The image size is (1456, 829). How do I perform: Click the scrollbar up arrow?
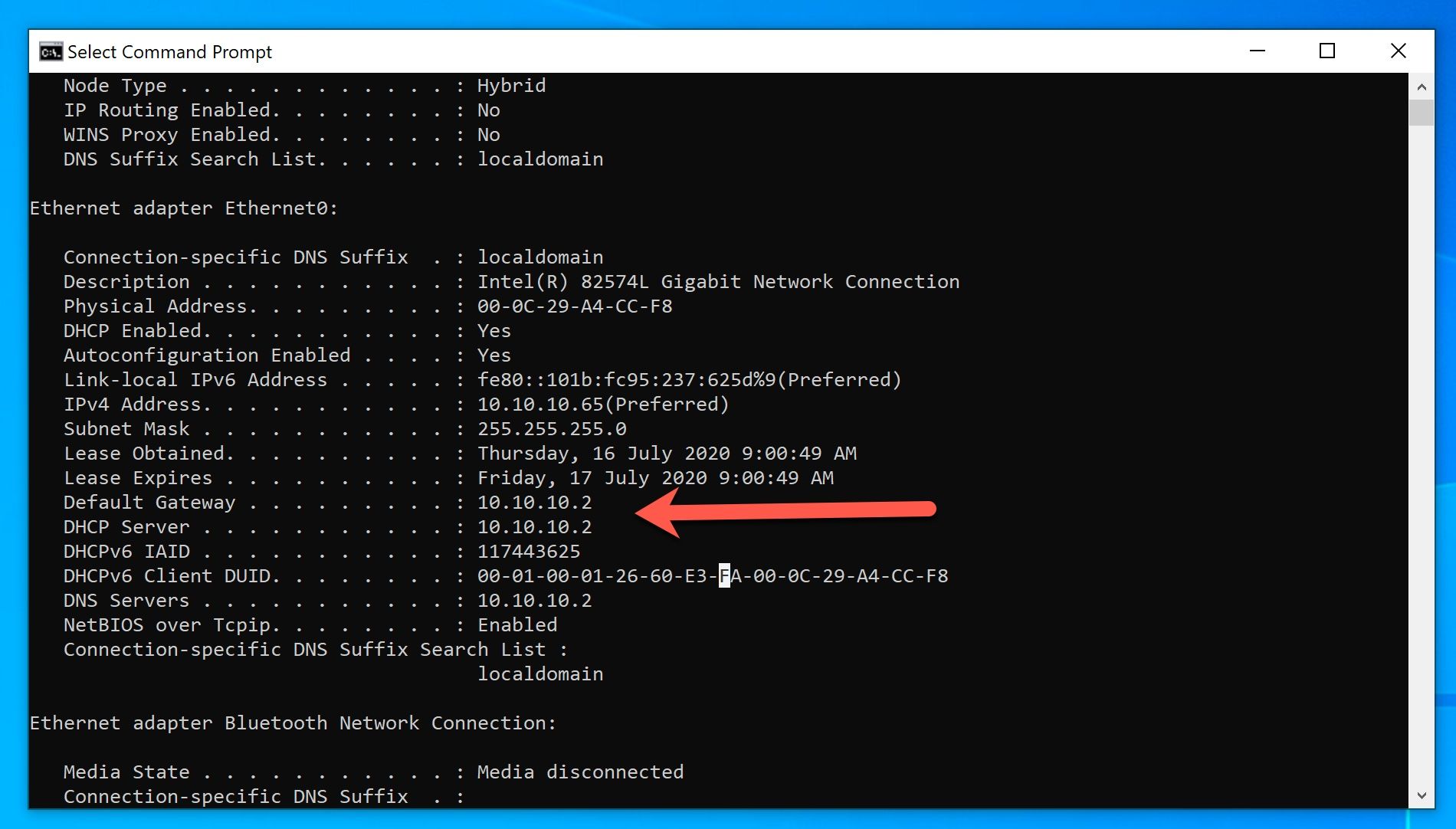[1422, 87]
